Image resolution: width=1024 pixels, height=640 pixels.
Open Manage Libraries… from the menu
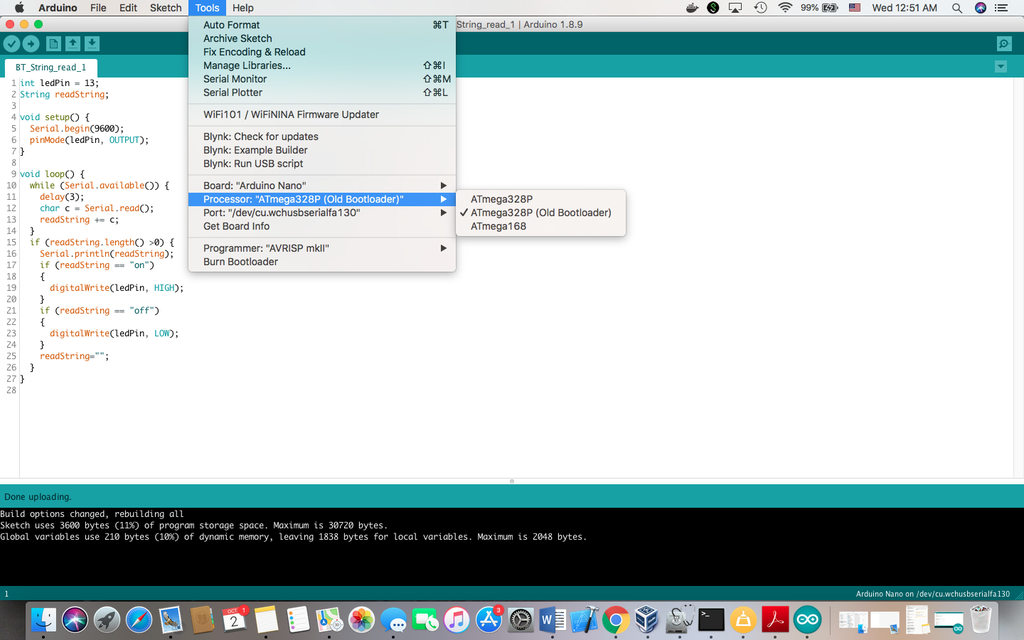(322, 65)
